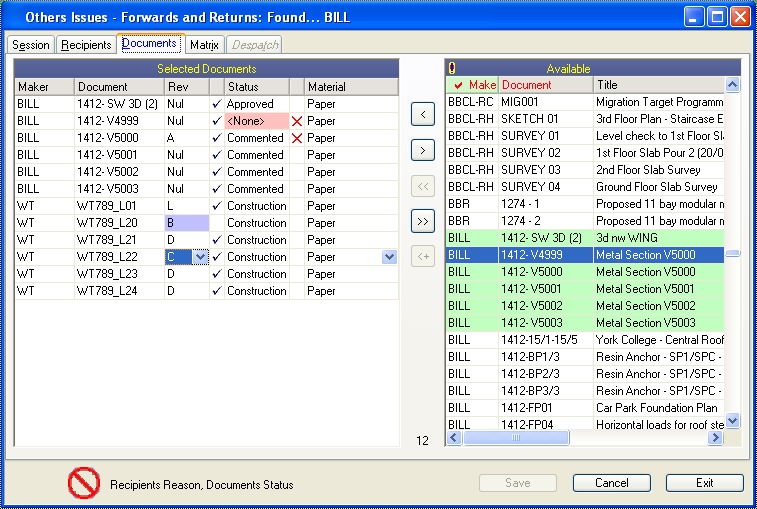This screenshot has height=509, width=757.
Task: Sort by the Rev column header
Action: pos(187,87)
